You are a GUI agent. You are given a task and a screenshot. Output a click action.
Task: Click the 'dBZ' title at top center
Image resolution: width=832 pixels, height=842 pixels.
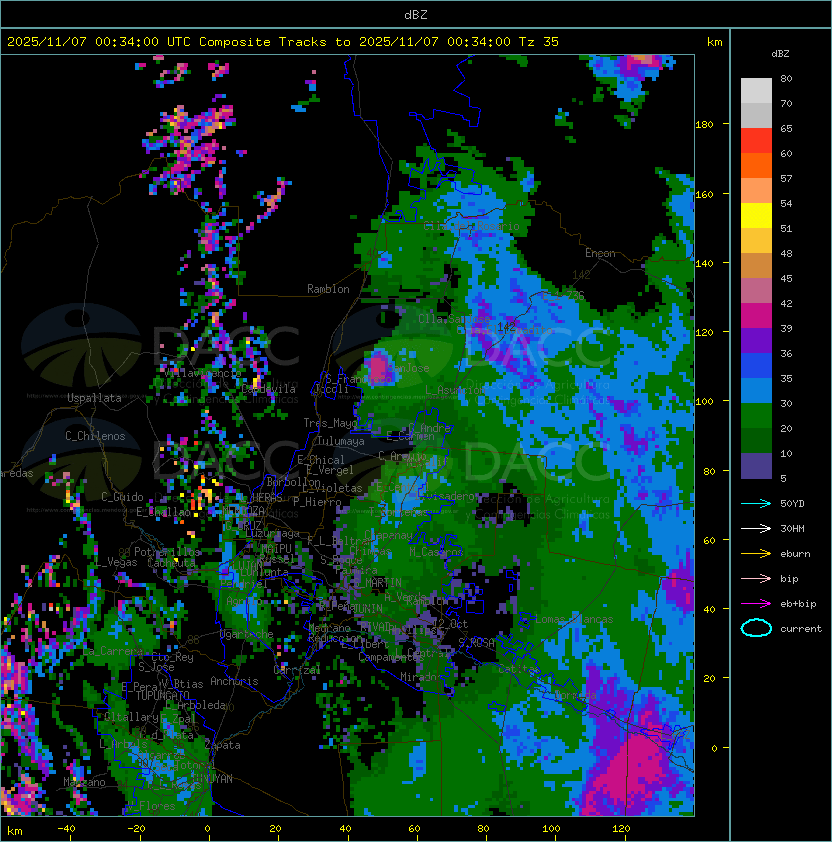(x=416, y=14)
